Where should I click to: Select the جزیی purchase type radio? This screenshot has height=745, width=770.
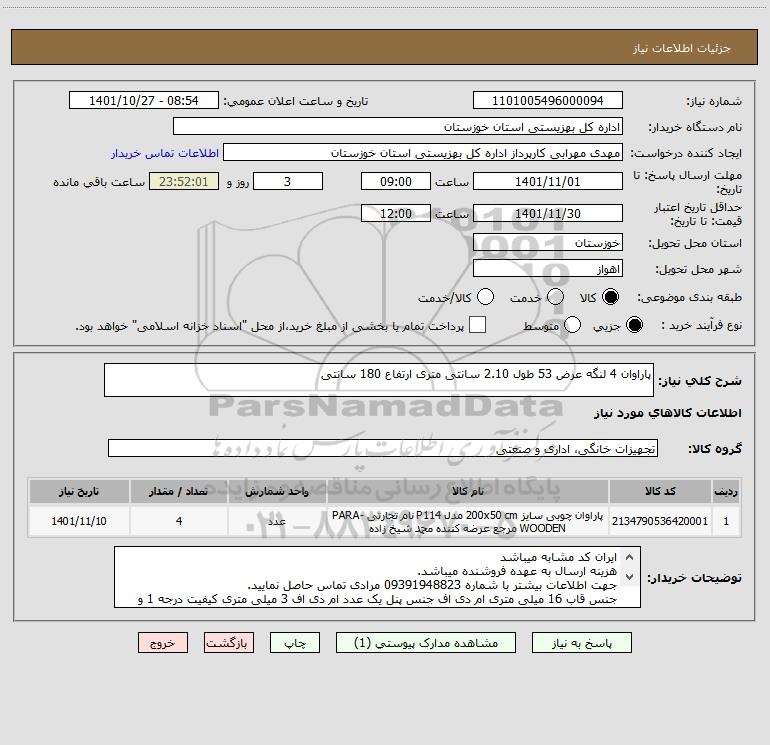tap(634, 325)
